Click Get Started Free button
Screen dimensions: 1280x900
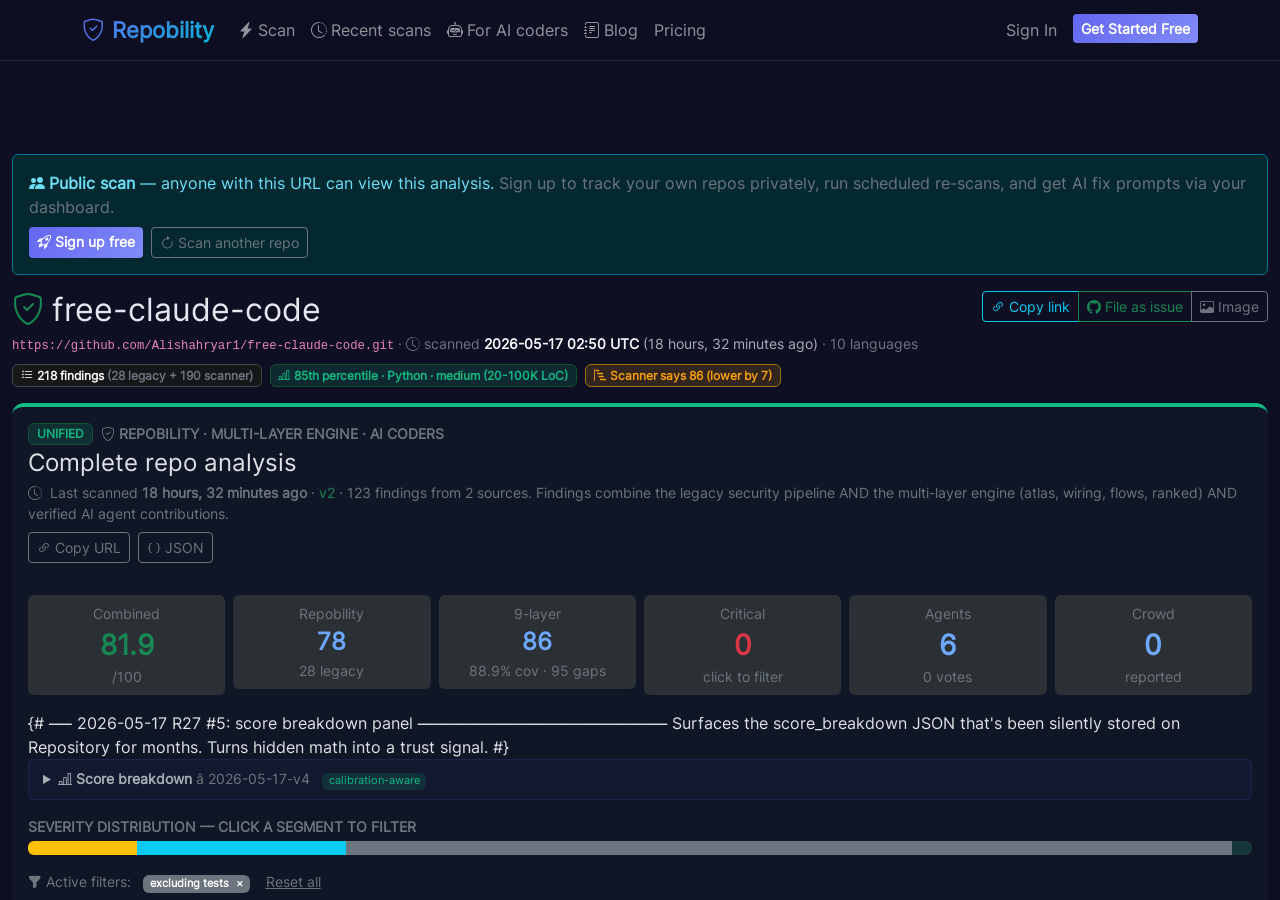click(1135, 29)
